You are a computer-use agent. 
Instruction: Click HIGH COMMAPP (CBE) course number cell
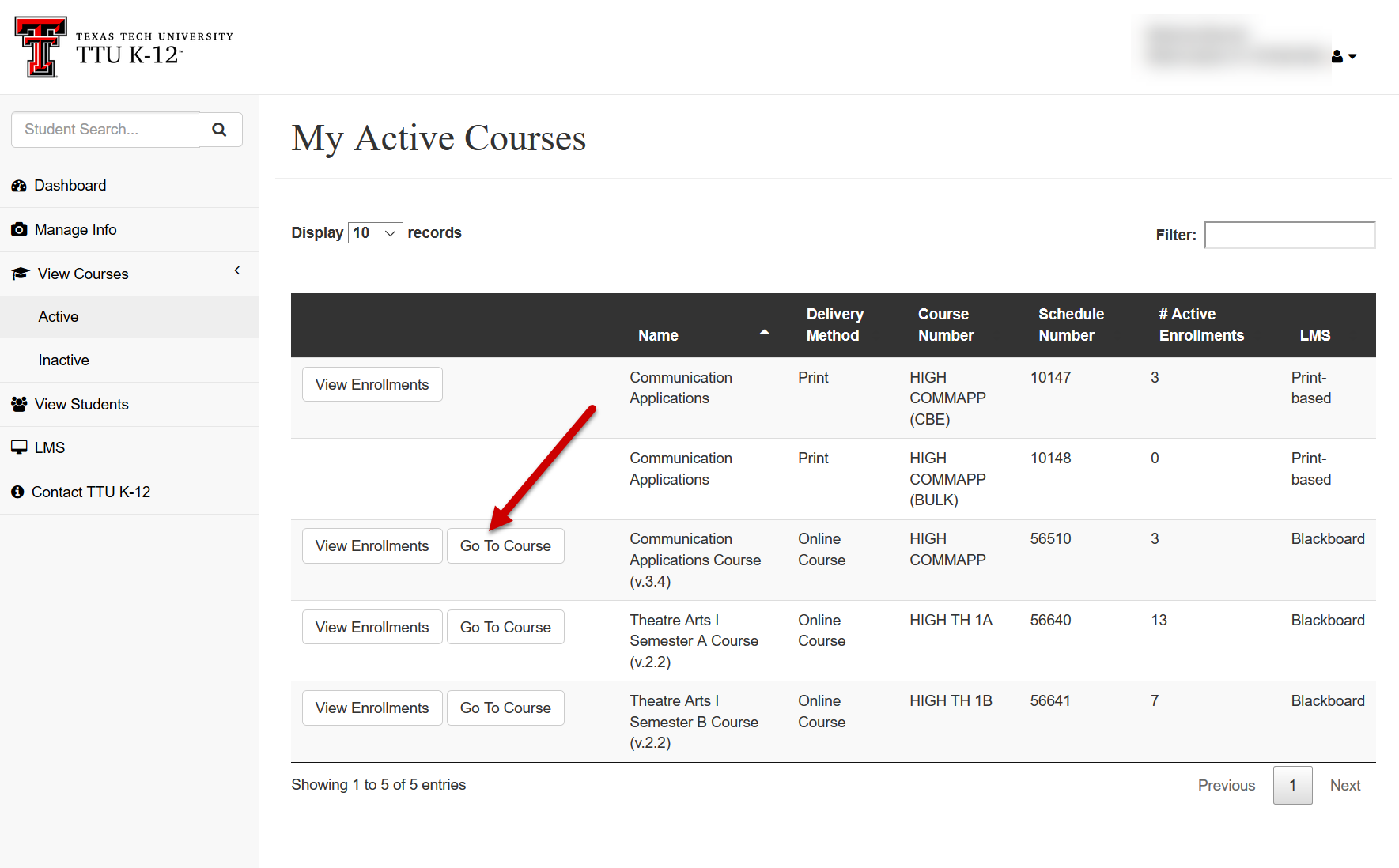pos(947,398)
